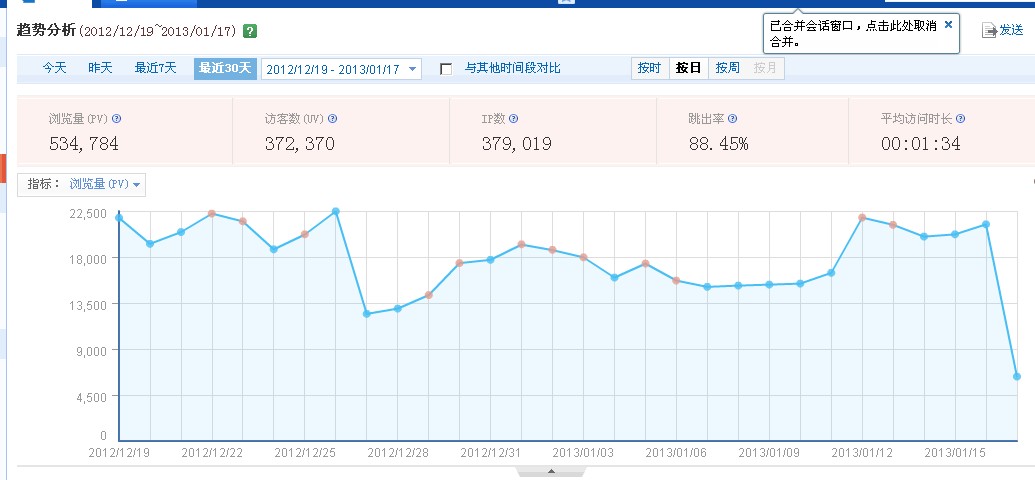Enable 与其他时间段对比 checkbox

coord(446,69)
